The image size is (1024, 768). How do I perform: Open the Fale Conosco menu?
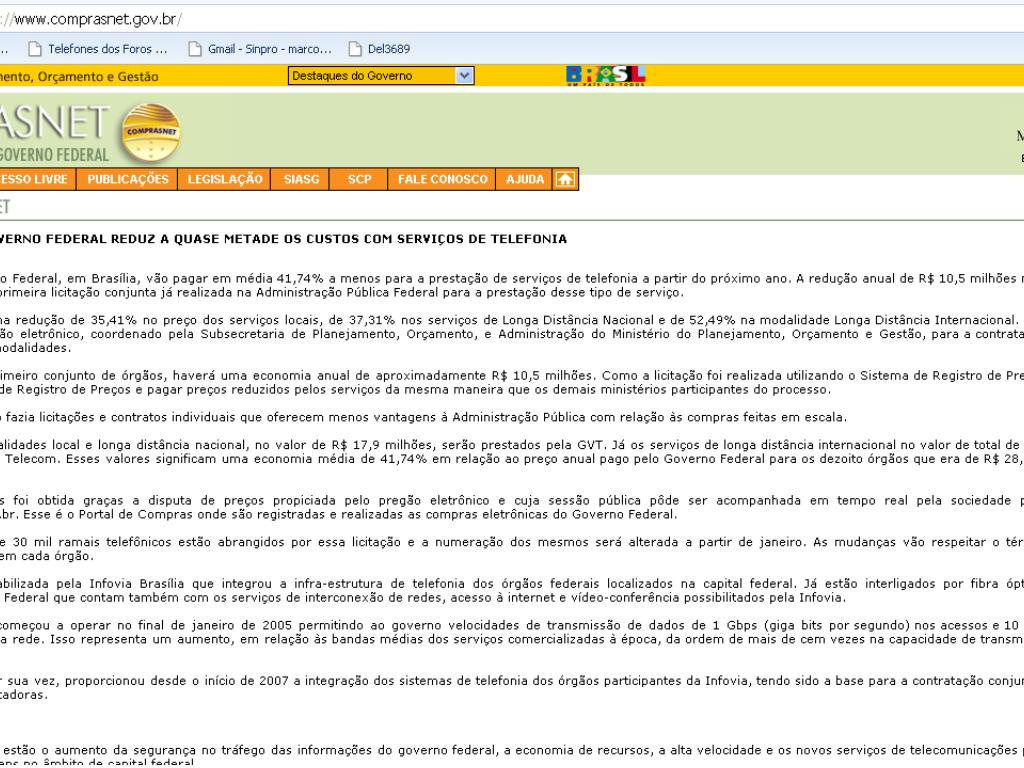pyautogui.click(x=443, y=180)
